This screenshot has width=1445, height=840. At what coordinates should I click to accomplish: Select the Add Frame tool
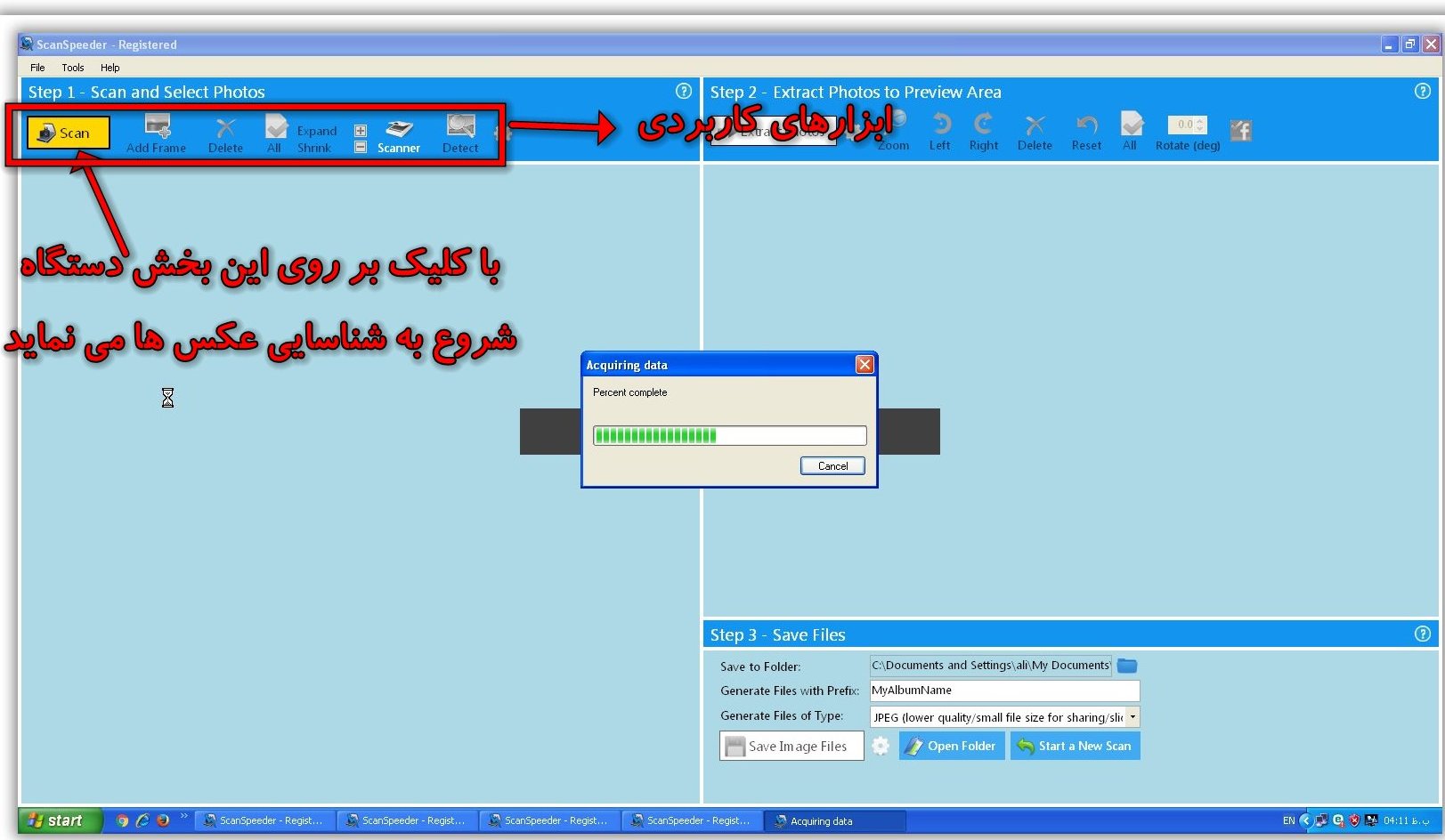[157, 133]
